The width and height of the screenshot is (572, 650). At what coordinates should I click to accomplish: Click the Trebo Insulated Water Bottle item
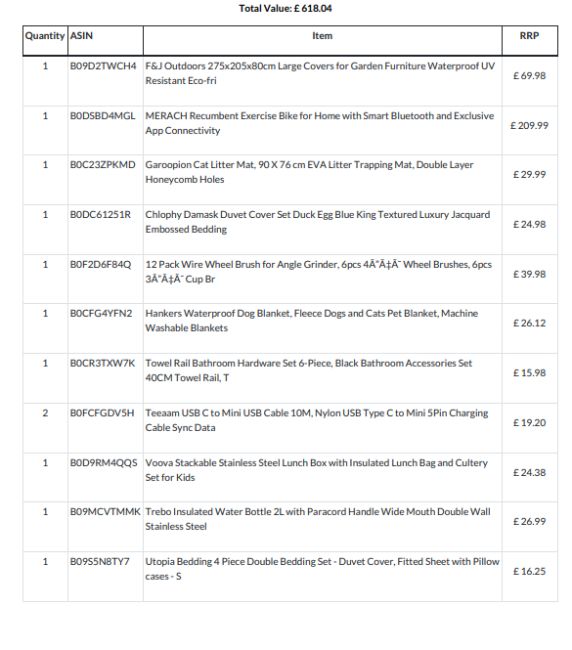[318, 519]
